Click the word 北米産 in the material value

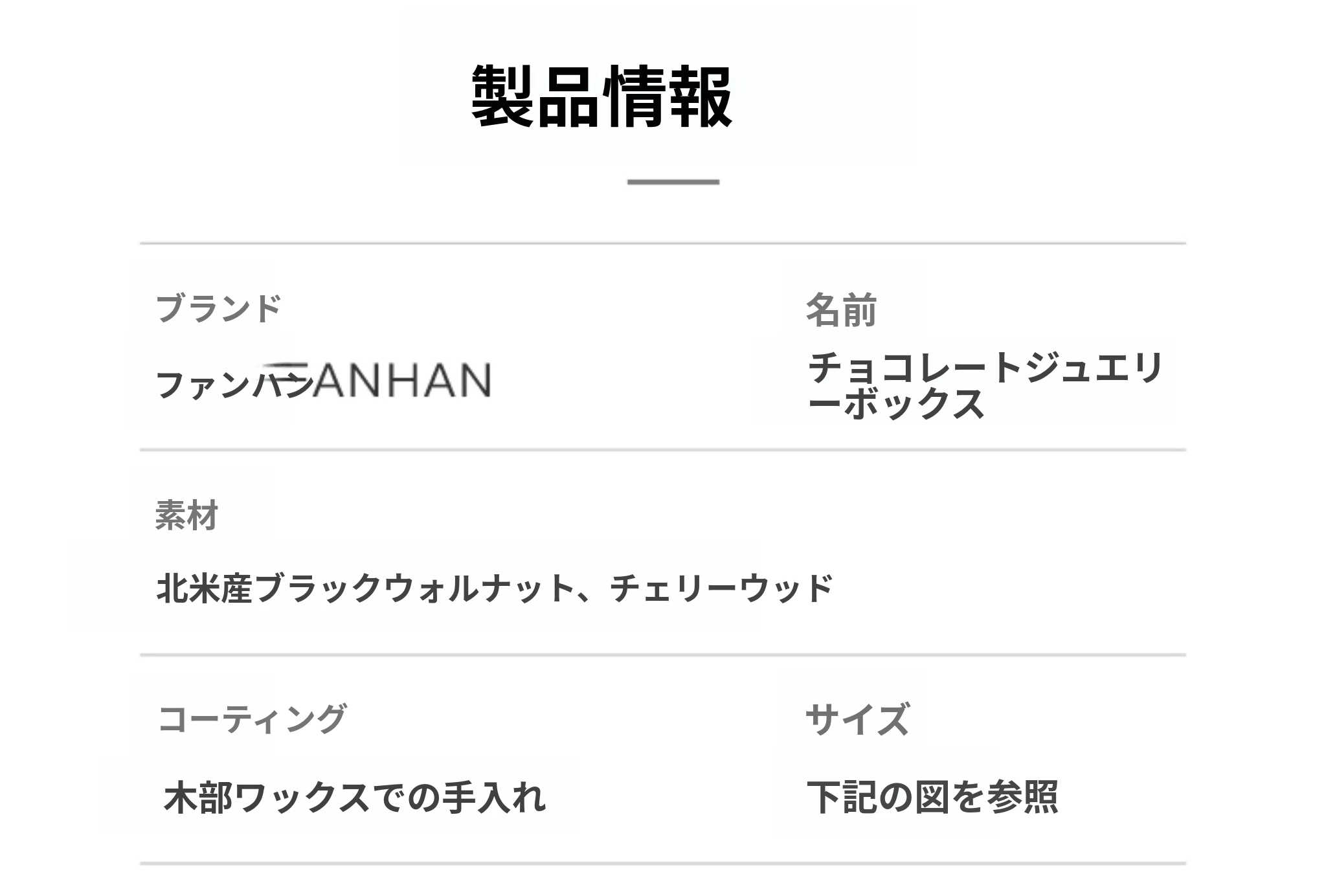[x=205, y=588]
